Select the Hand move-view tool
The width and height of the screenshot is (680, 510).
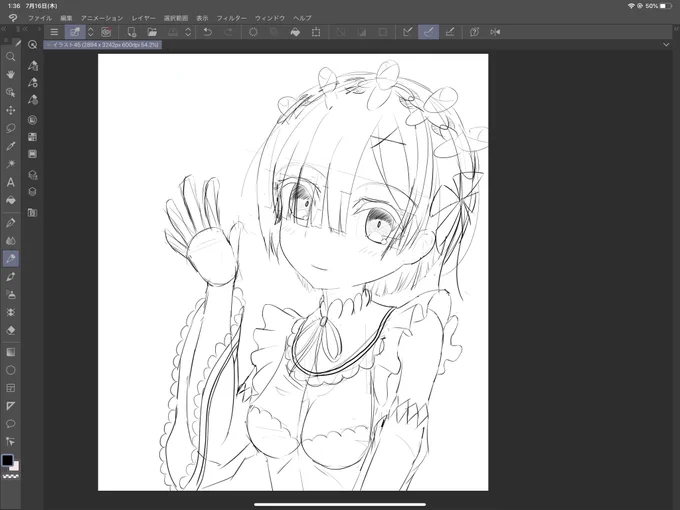tap(11, 75)
